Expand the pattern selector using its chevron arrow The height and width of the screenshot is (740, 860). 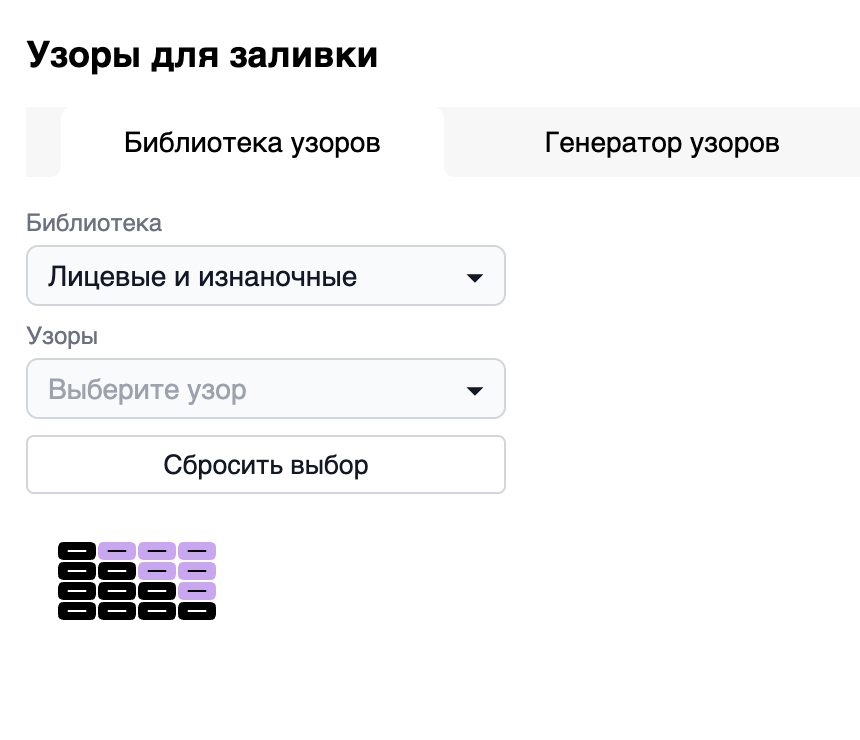point(475,389)
